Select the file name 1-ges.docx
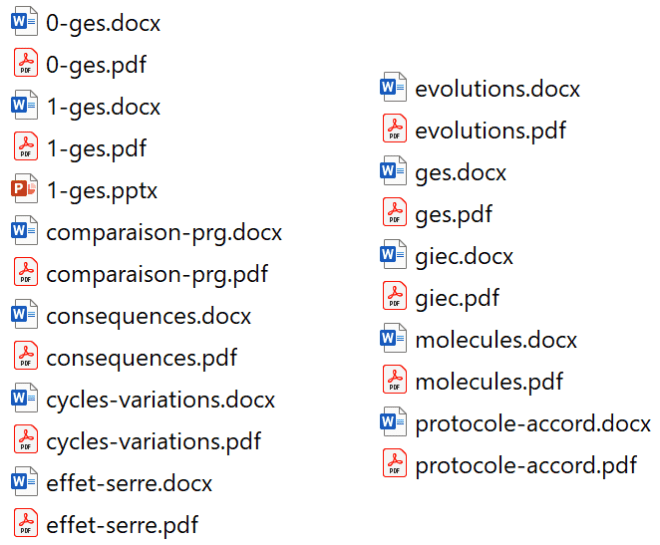This screenshot has width=660, height=545. [x=103, y=106]
